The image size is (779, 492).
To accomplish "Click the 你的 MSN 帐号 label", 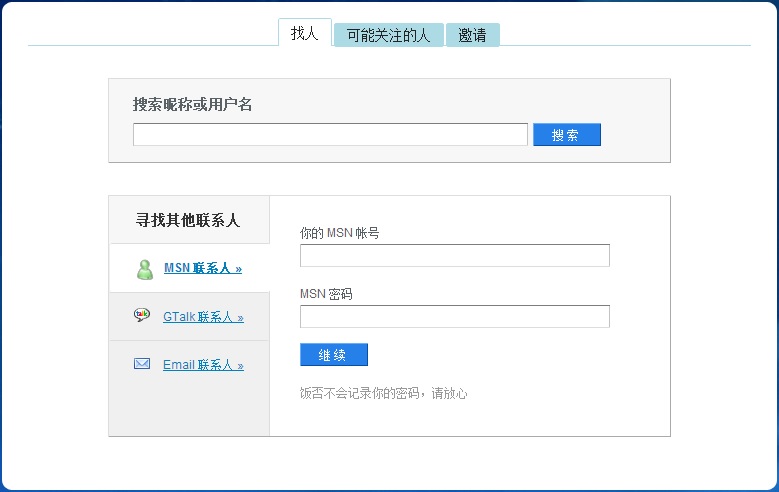I will [339, 233].
